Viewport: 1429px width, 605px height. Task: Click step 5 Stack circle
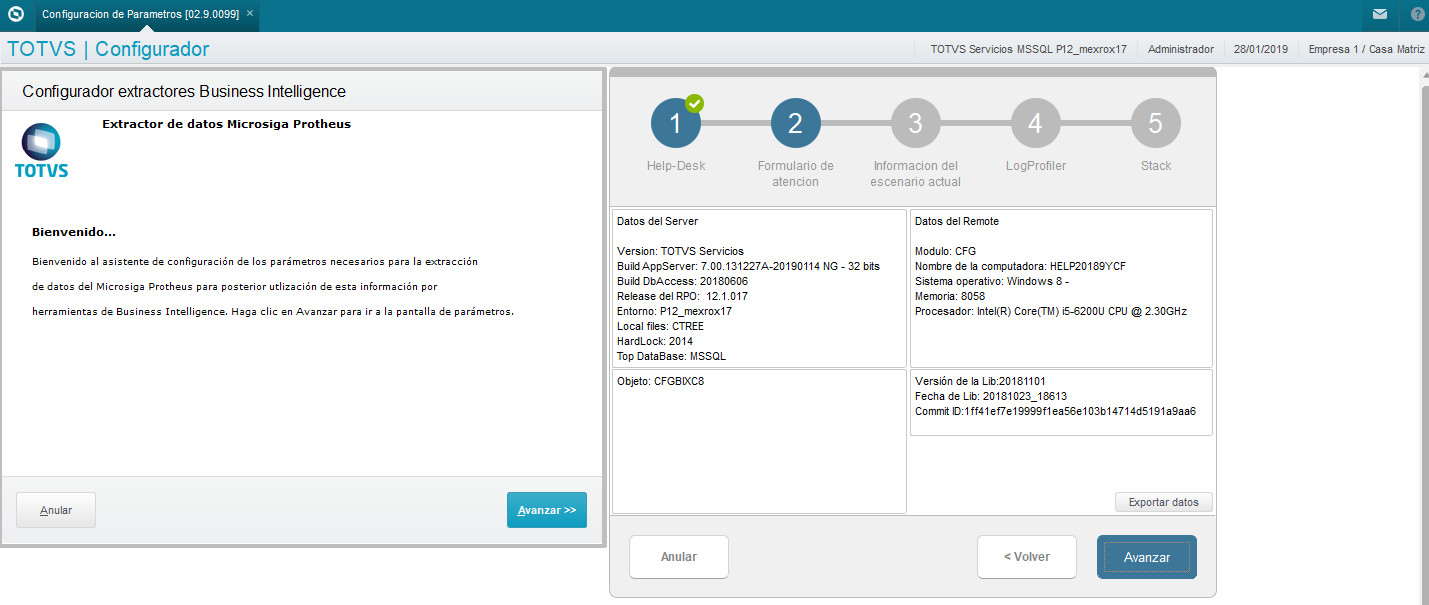[x=1156, y=124]
